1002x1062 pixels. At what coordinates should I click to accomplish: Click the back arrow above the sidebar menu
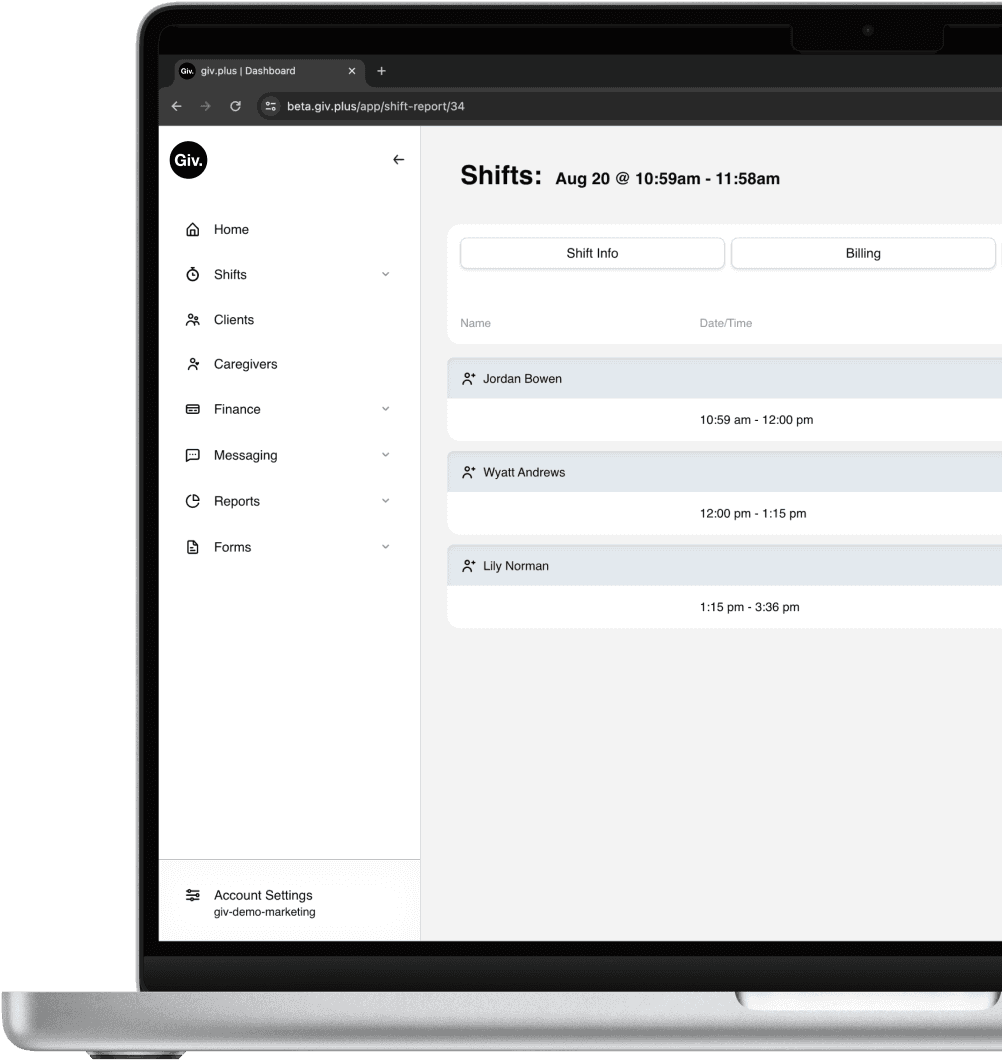398,159
